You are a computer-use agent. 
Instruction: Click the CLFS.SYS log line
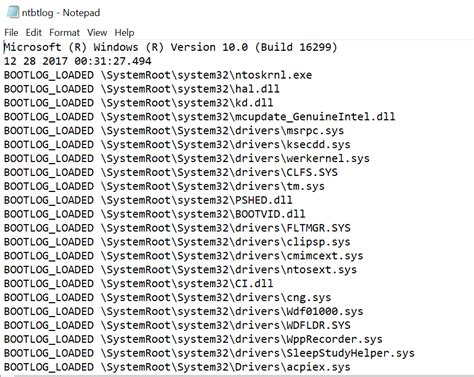[171, 172]
